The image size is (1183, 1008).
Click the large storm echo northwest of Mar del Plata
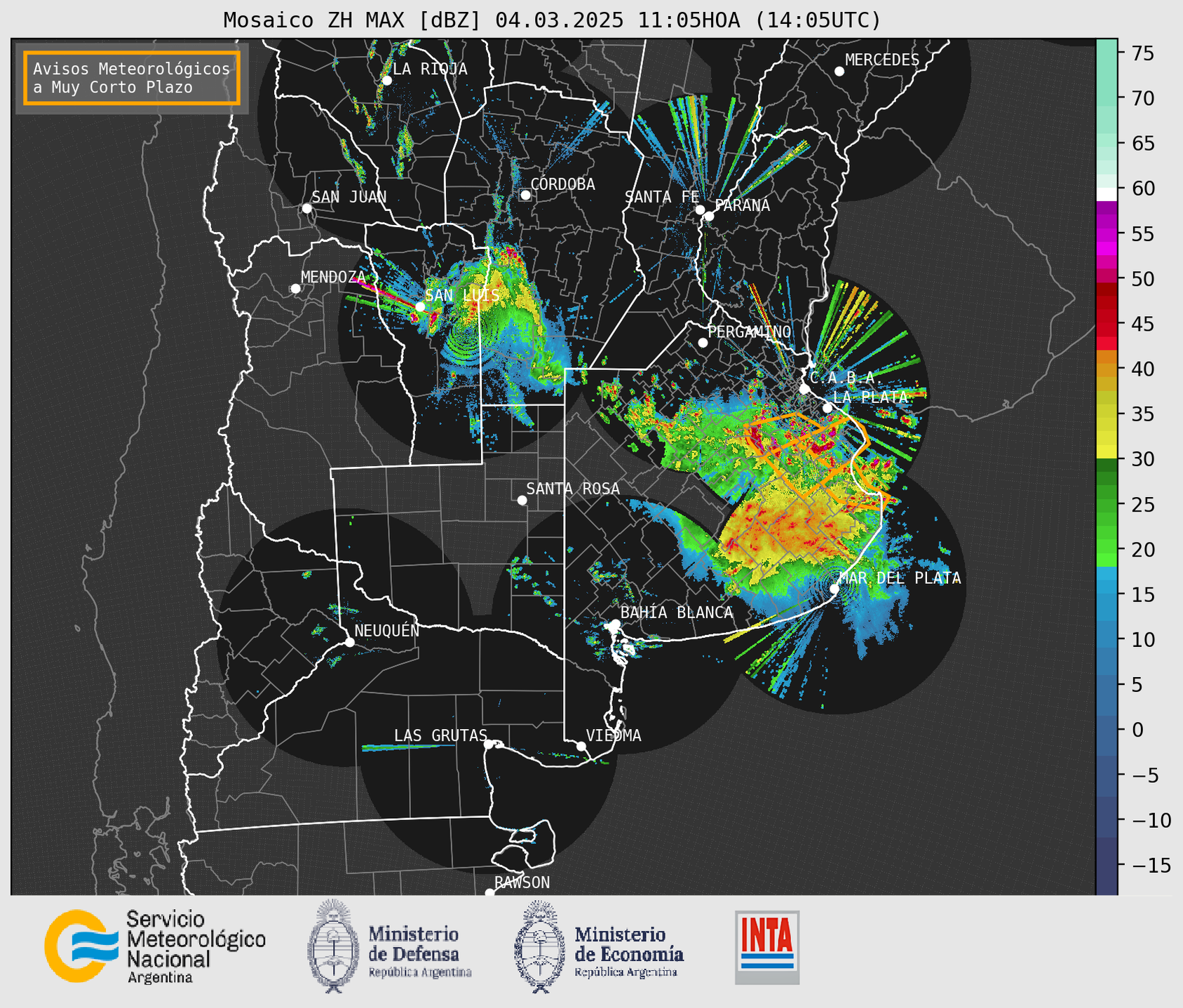tap(796, 529)
